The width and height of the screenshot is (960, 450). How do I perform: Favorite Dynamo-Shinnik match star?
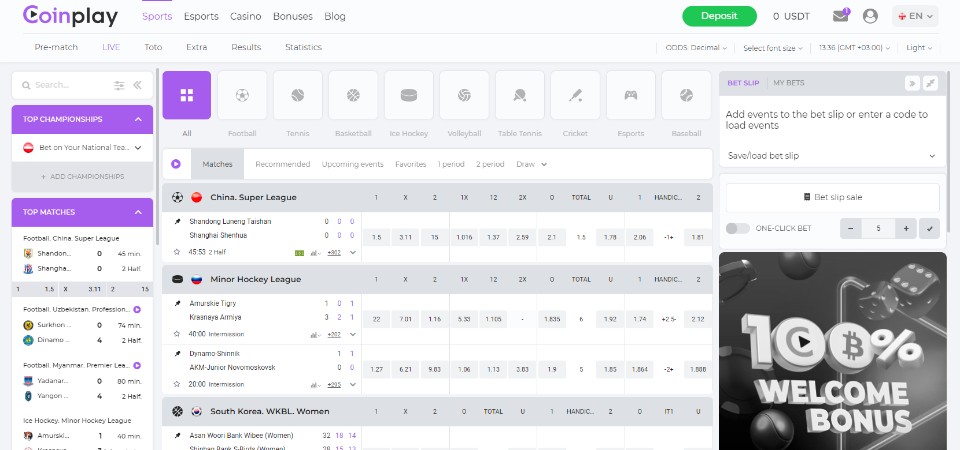click(x=177, y=384)
